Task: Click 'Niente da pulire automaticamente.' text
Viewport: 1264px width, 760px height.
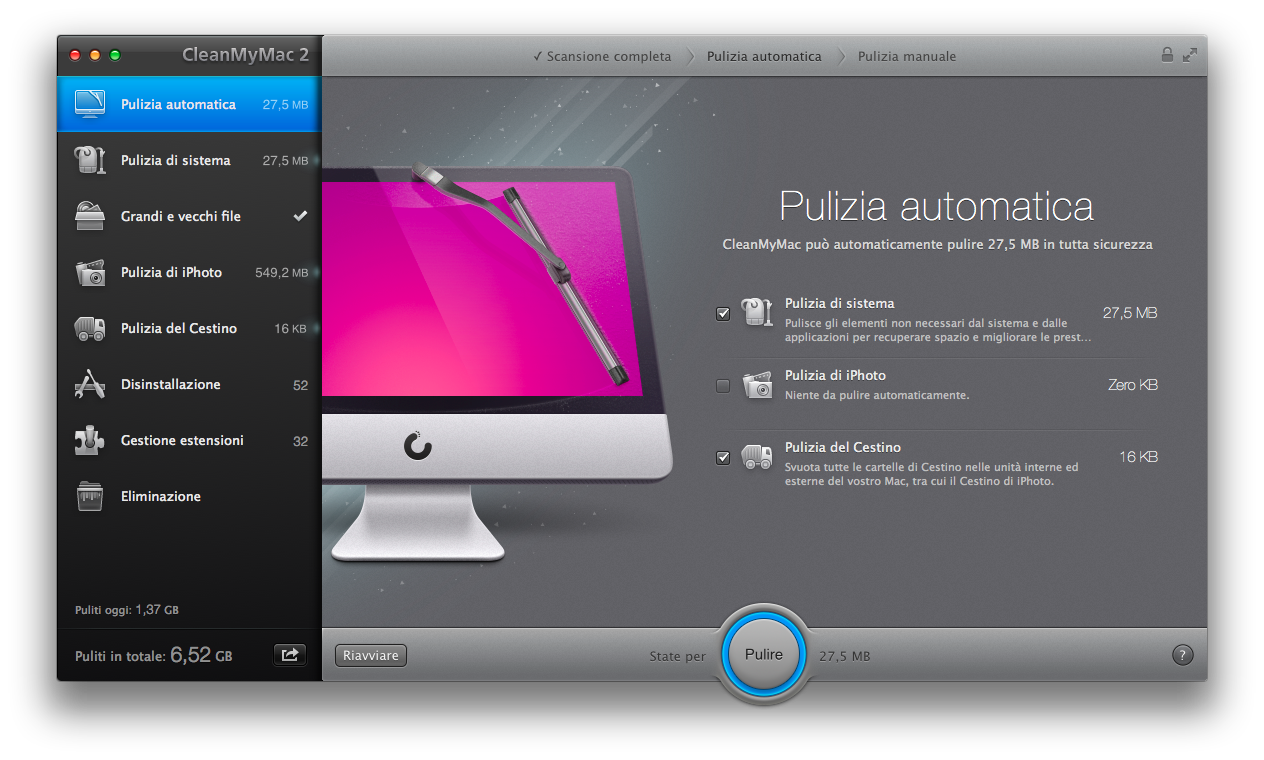Action: 877,395
